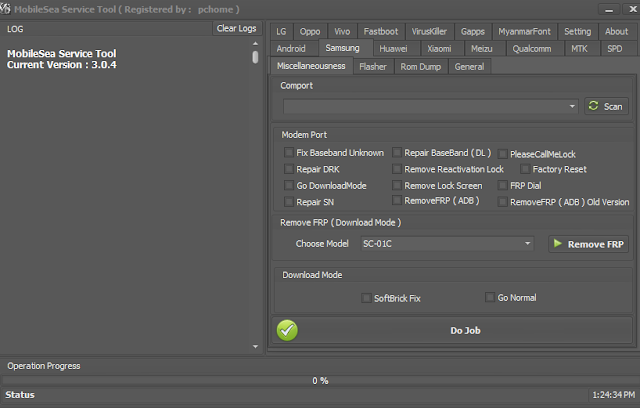This screenshot has height=408, width=640.
Task: Select the Miscellaneousness sub-tab
Action: (x=311, y=66)
